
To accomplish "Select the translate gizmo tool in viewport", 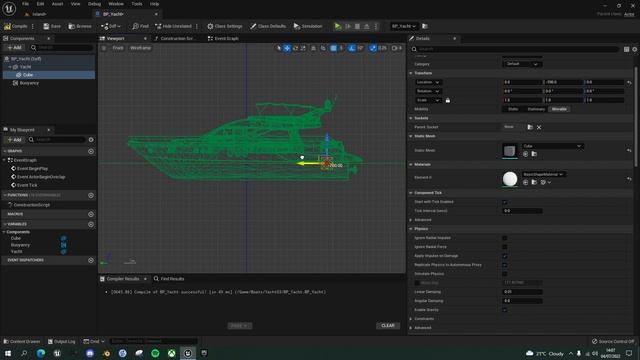I will [x=287, y=48].
